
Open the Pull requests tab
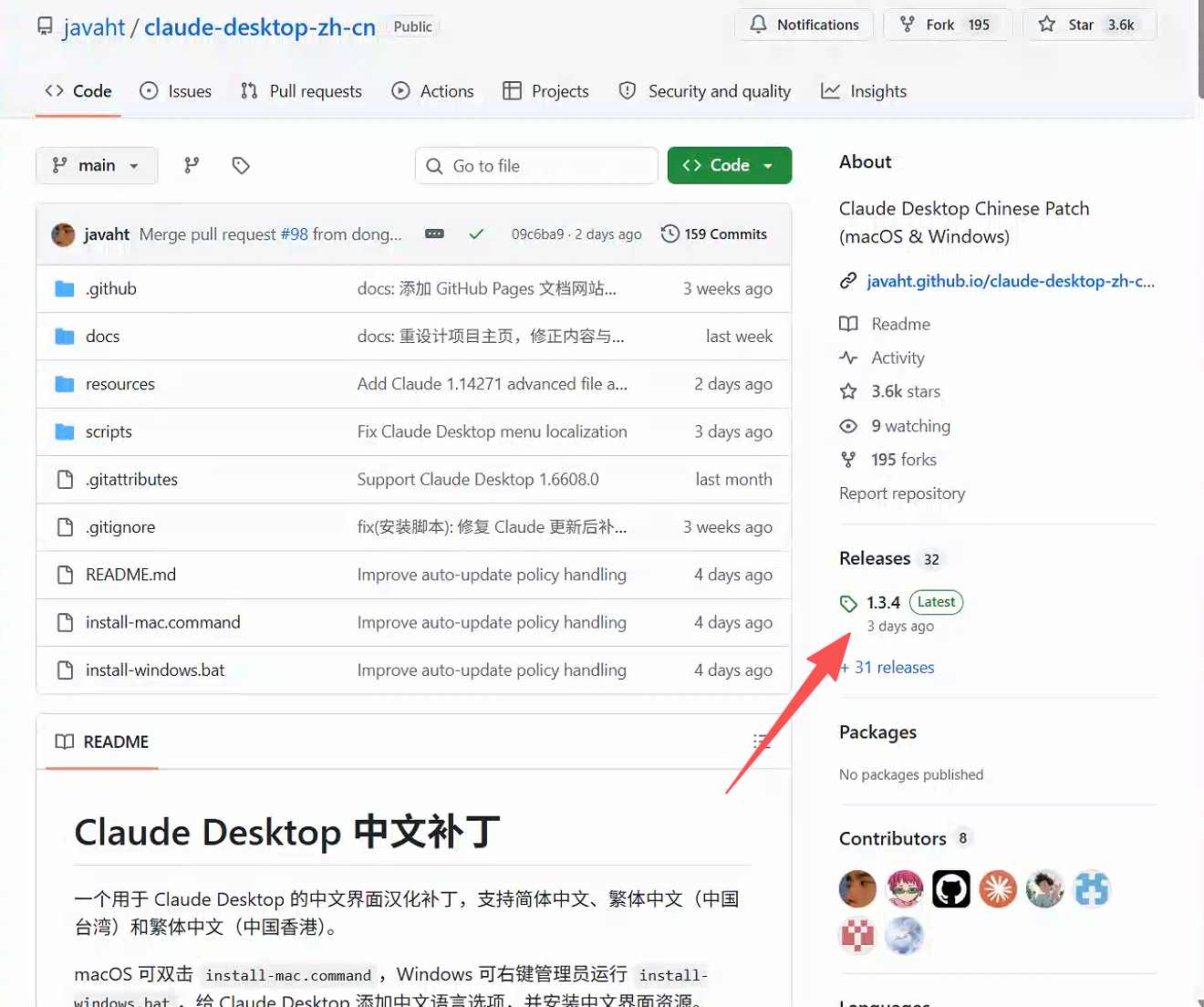pos(301,91)
